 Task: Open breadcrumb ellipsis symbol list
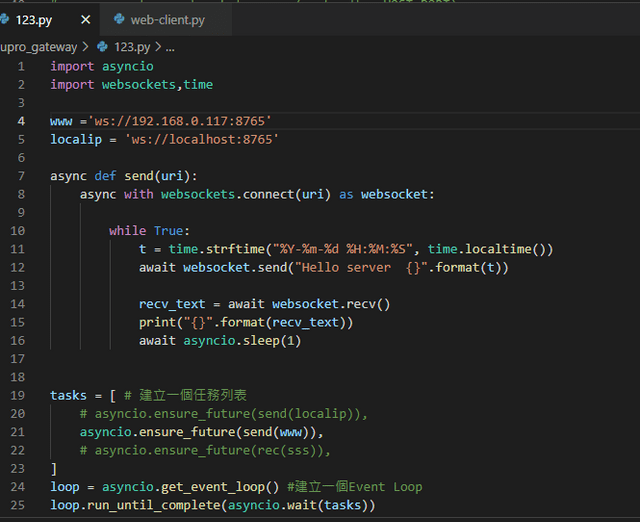pos(170,48)
